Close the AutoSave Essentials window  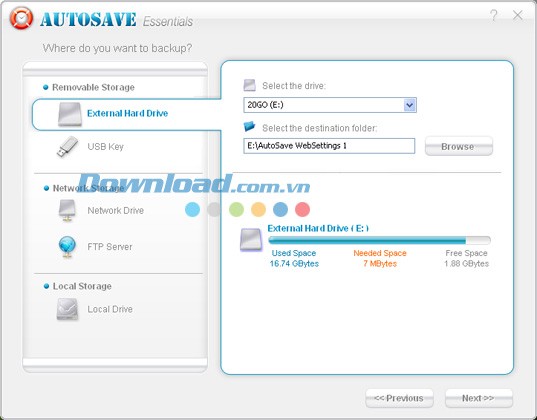[517, 15]
